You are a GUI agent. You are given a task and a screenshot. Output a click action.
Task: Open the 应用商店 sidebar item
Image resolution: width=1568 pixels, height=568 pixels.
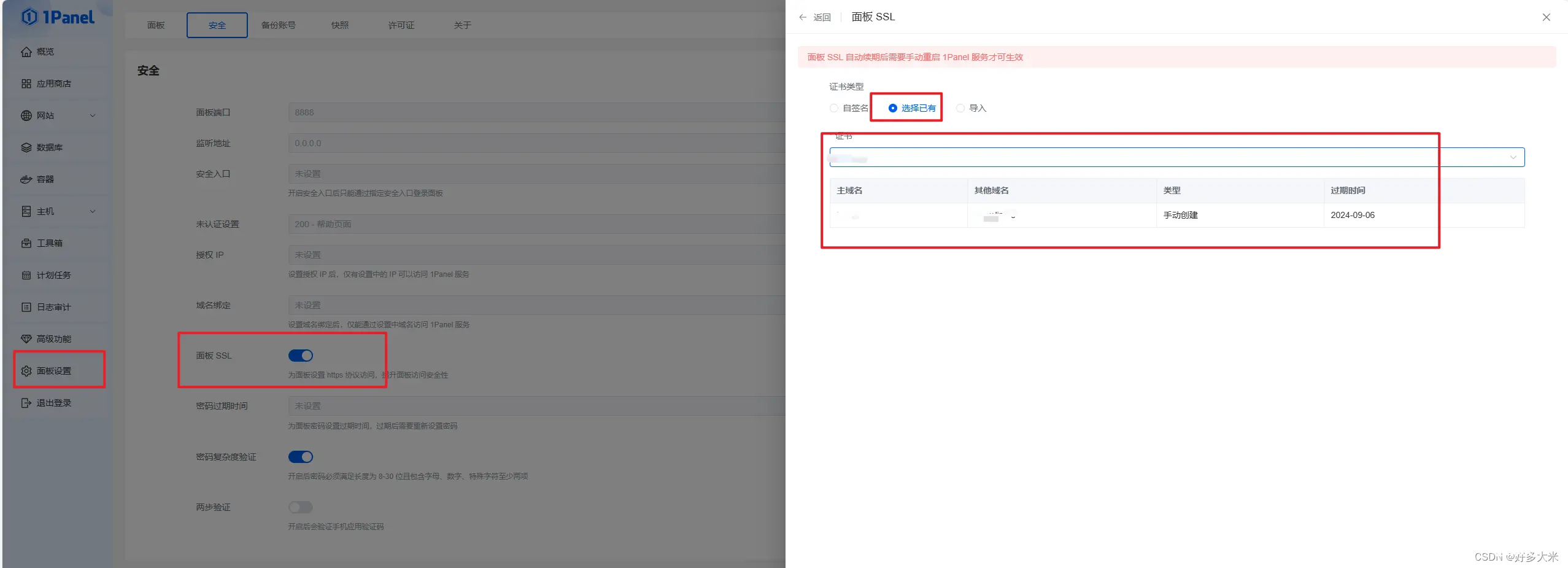coord(56,84)
